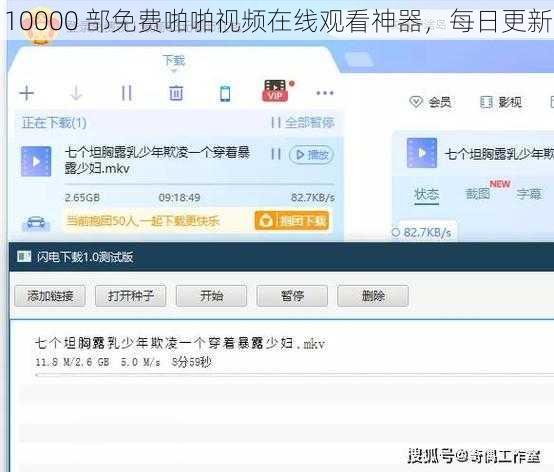554x472 pixels.
Task: Pause the .mkv download row
Action: (276, 154)
